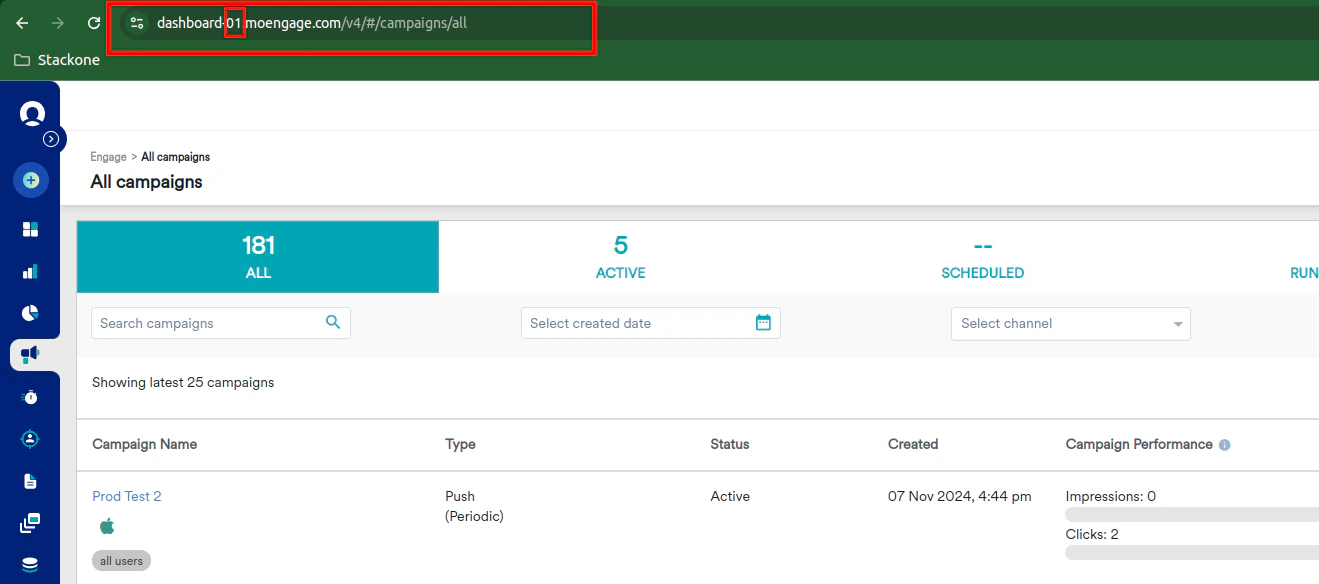Click the Clicks: 2 progress bar
Screen dimensions: 1319x584
tap(1192, 552)
